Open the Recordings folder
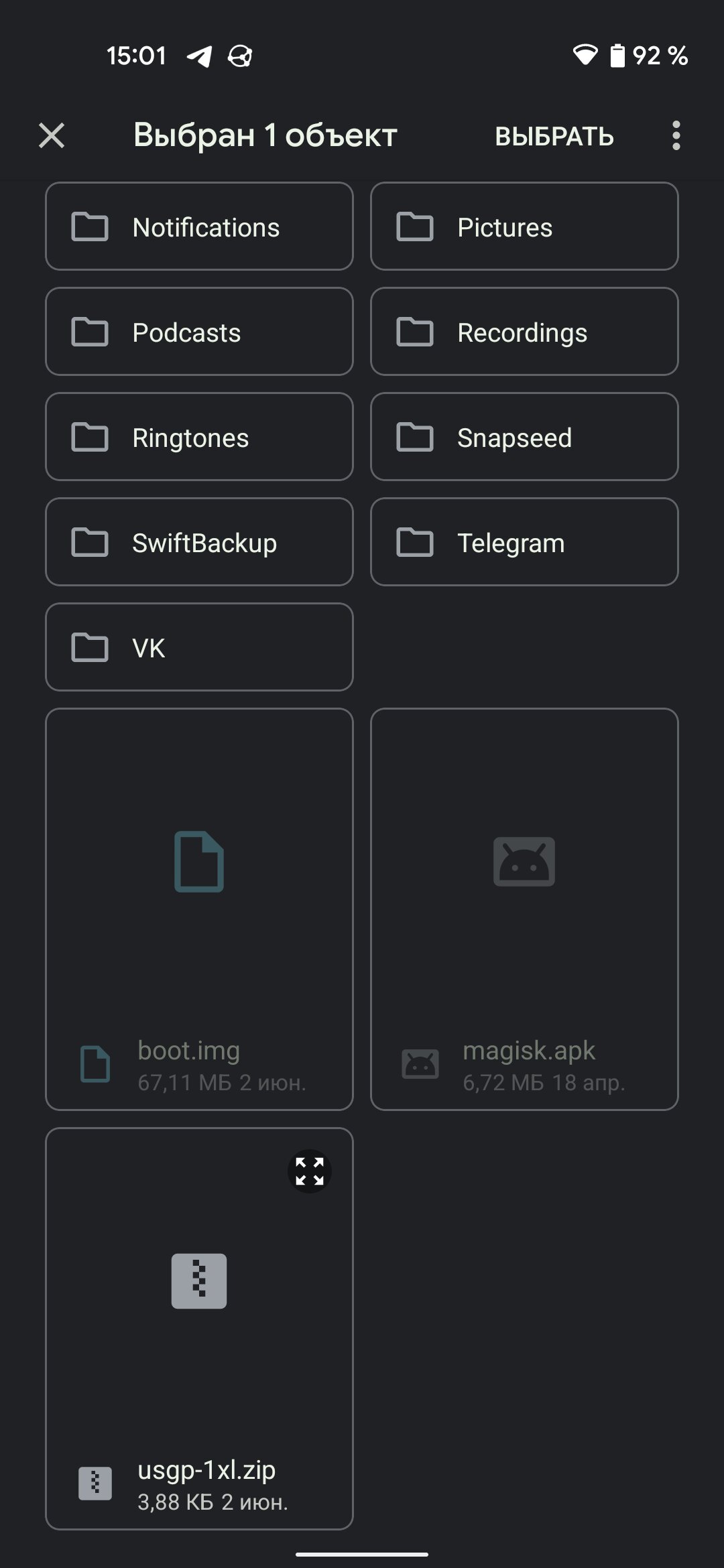The height and width of the screenshot is (1568, 724). tap(524, 332)
